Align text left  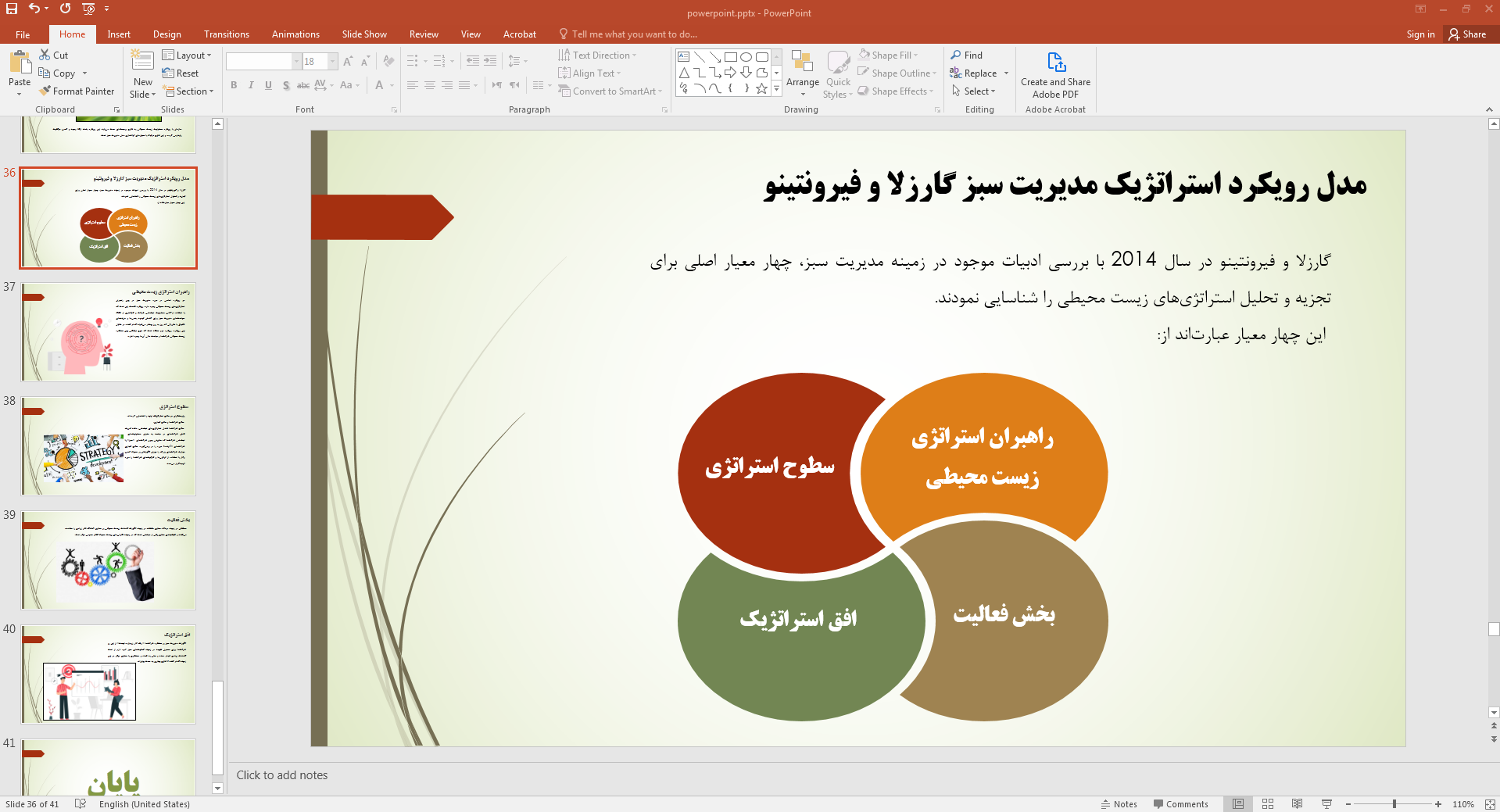[x=412, y=85]
